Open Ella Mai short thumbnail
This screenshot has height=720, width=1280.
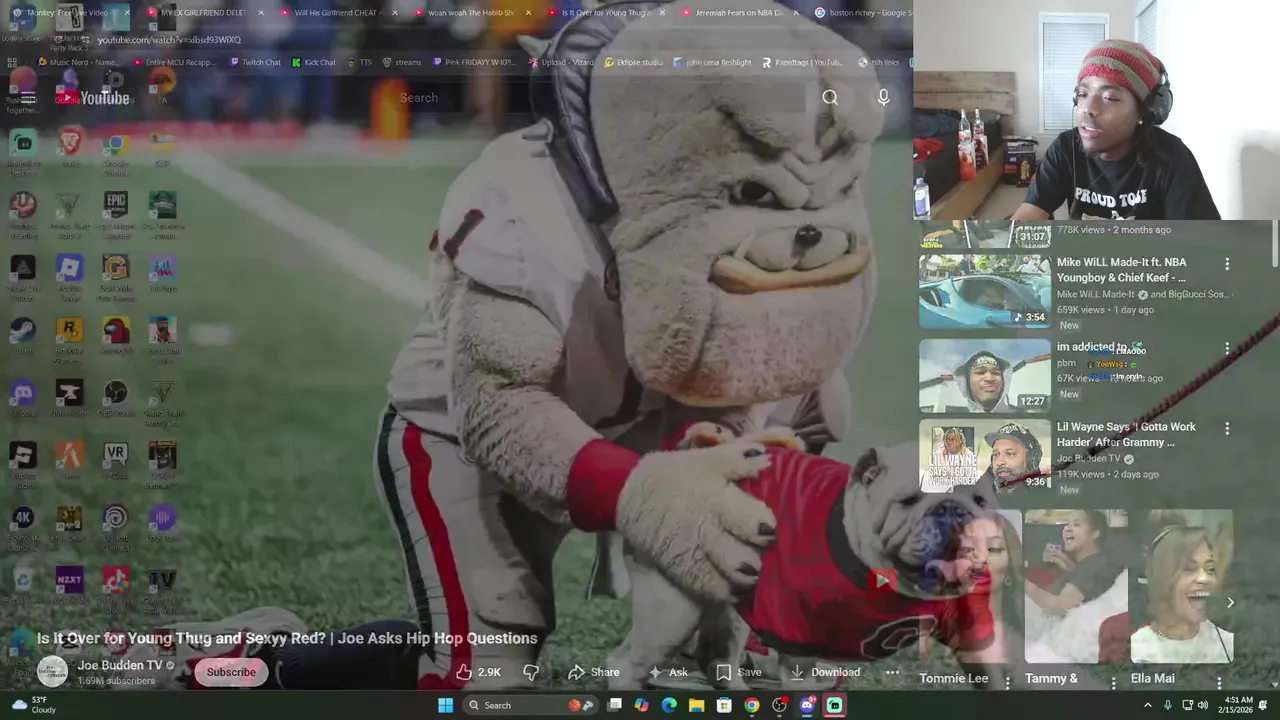1181,587
